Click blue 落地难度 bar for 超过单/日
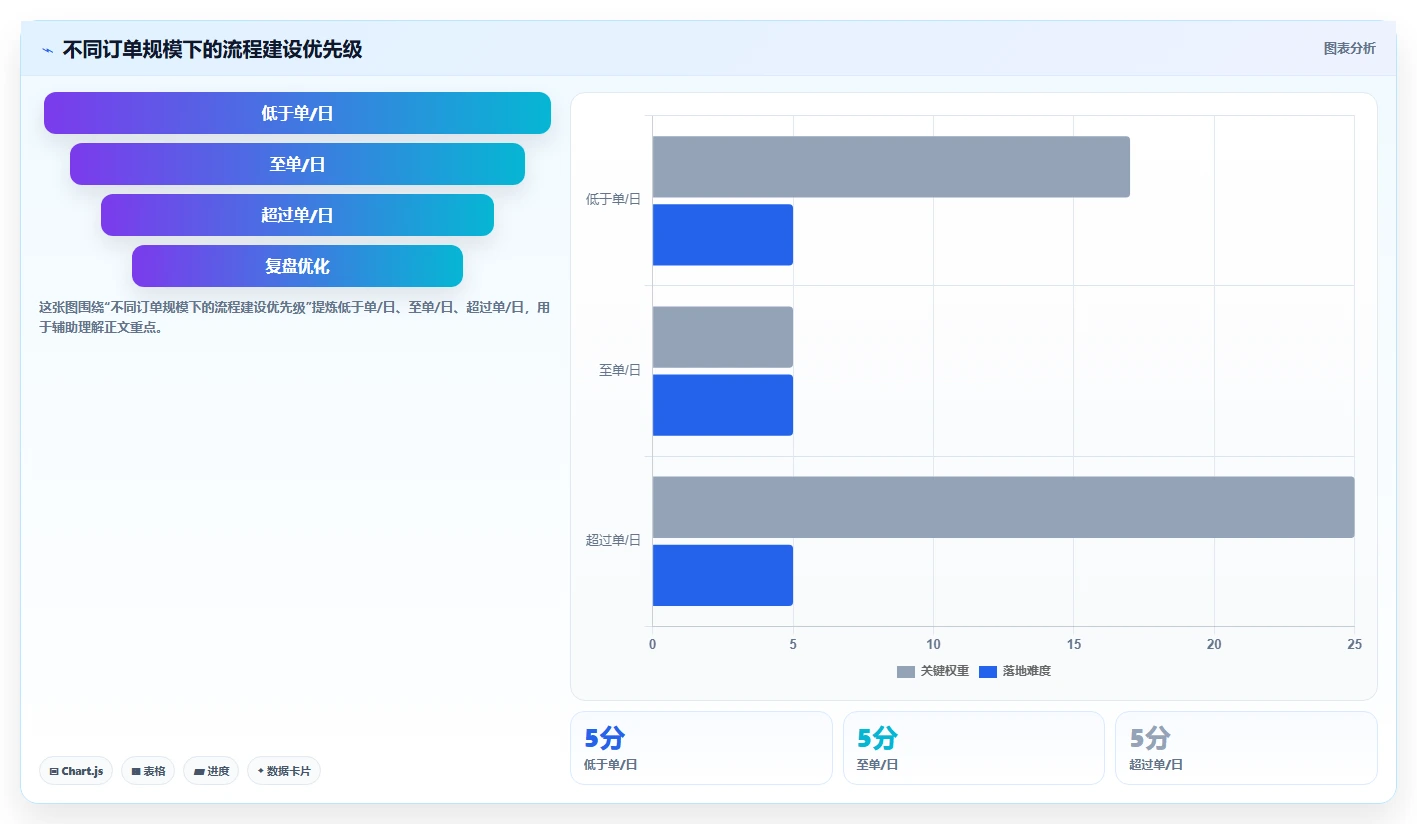The height and width of the screenshot is (824, 1417). (x=723, y=575)
